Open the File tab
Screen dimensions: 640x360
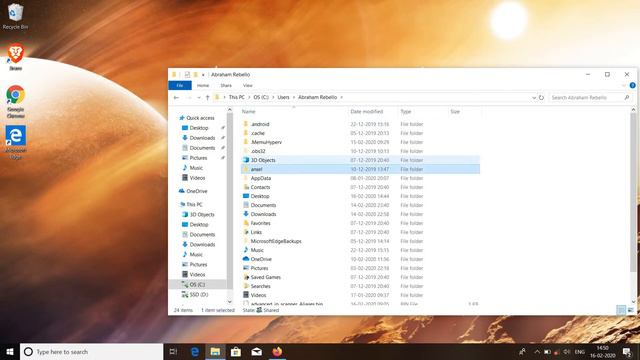tap(180, 85)
